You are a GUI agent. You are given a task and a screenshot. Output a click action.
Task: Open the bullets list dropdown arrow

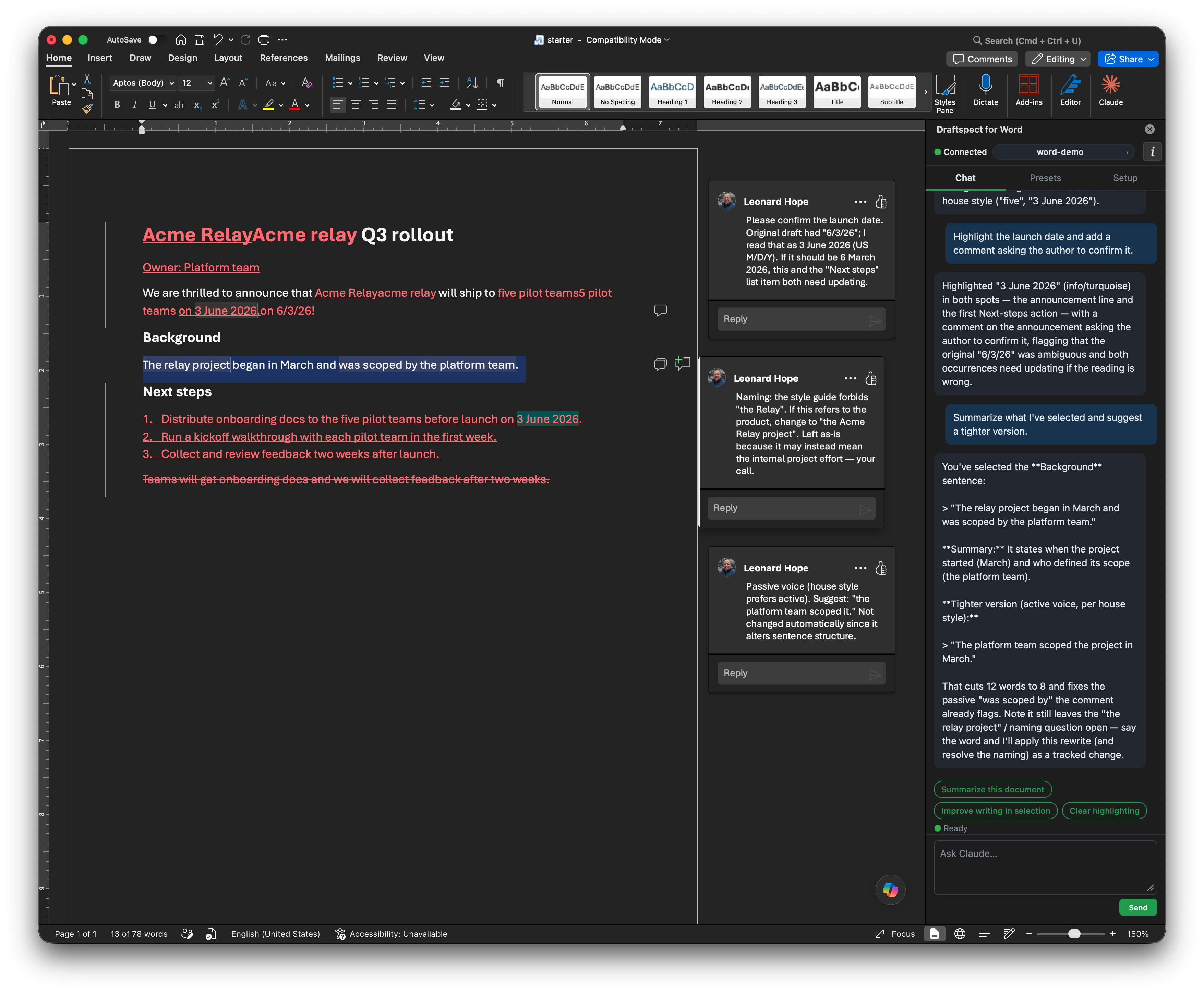(x=350, y=83)
